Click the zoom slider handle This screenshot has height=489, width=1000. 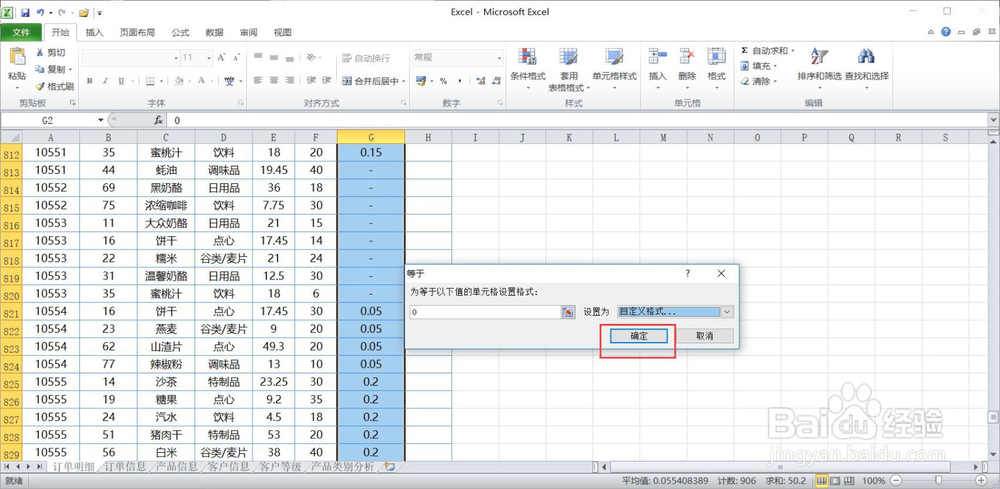coord(939,481)
